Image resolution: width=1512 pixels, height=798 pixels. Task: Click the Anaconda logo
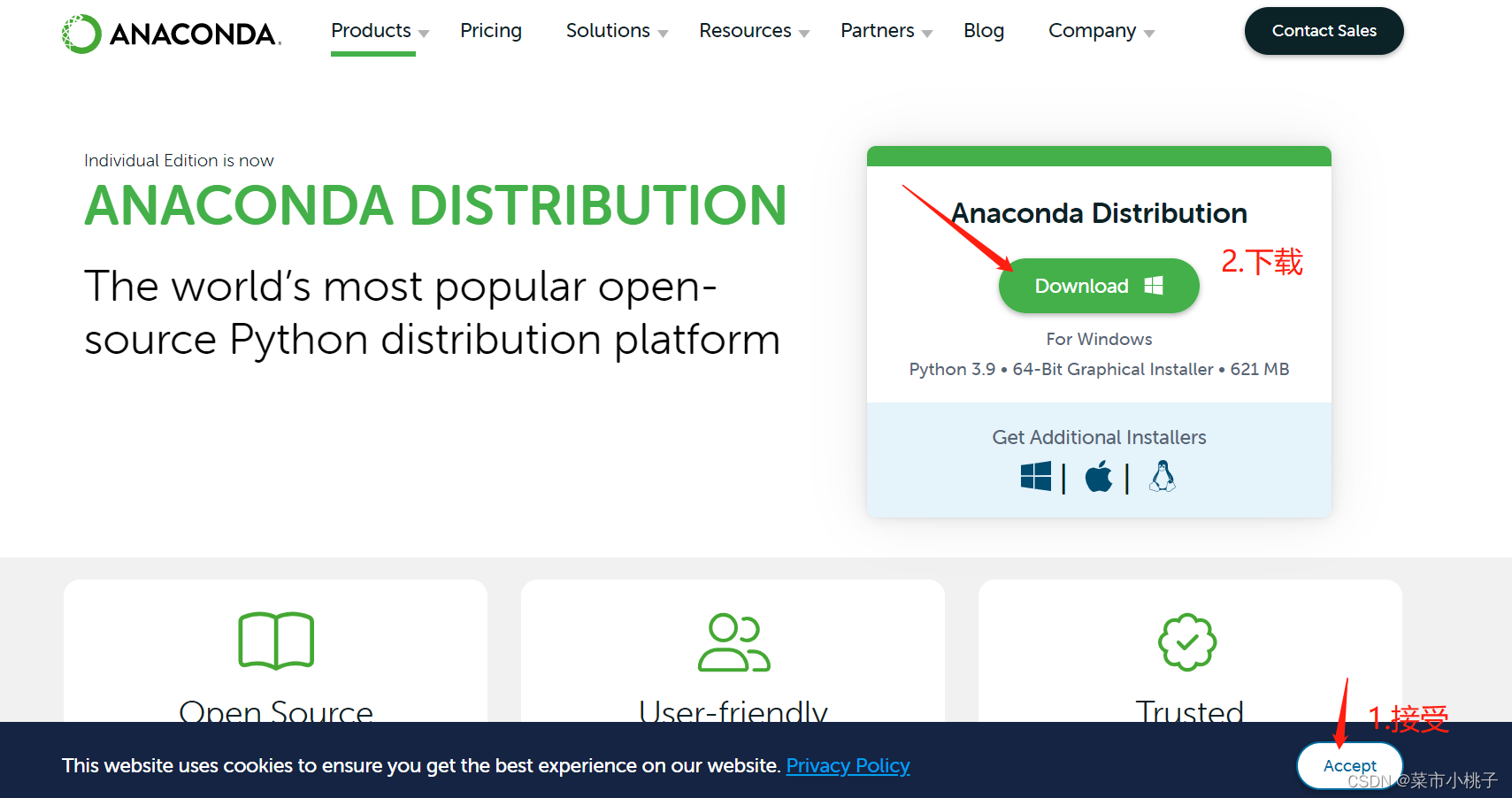pyautogui.click(x=171, y=34)
